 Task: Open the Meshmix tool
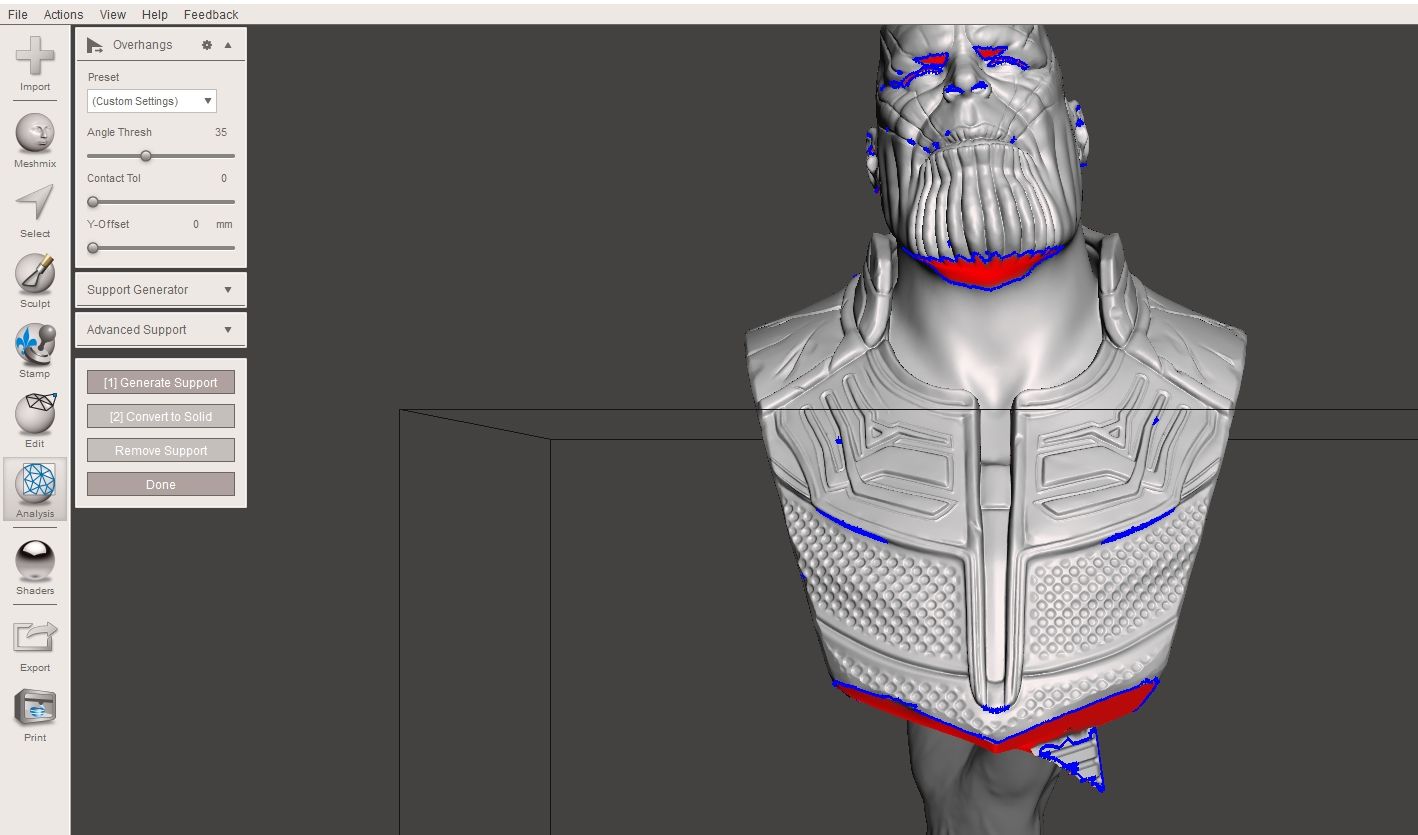point(35,134)
